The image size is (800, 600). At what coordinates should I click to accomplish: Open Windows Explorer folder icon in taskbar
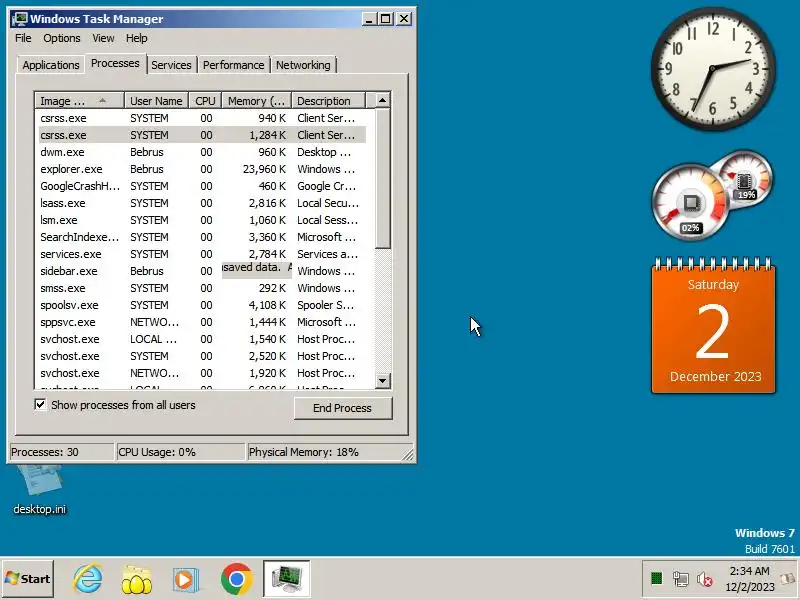(x=136, y=579)
